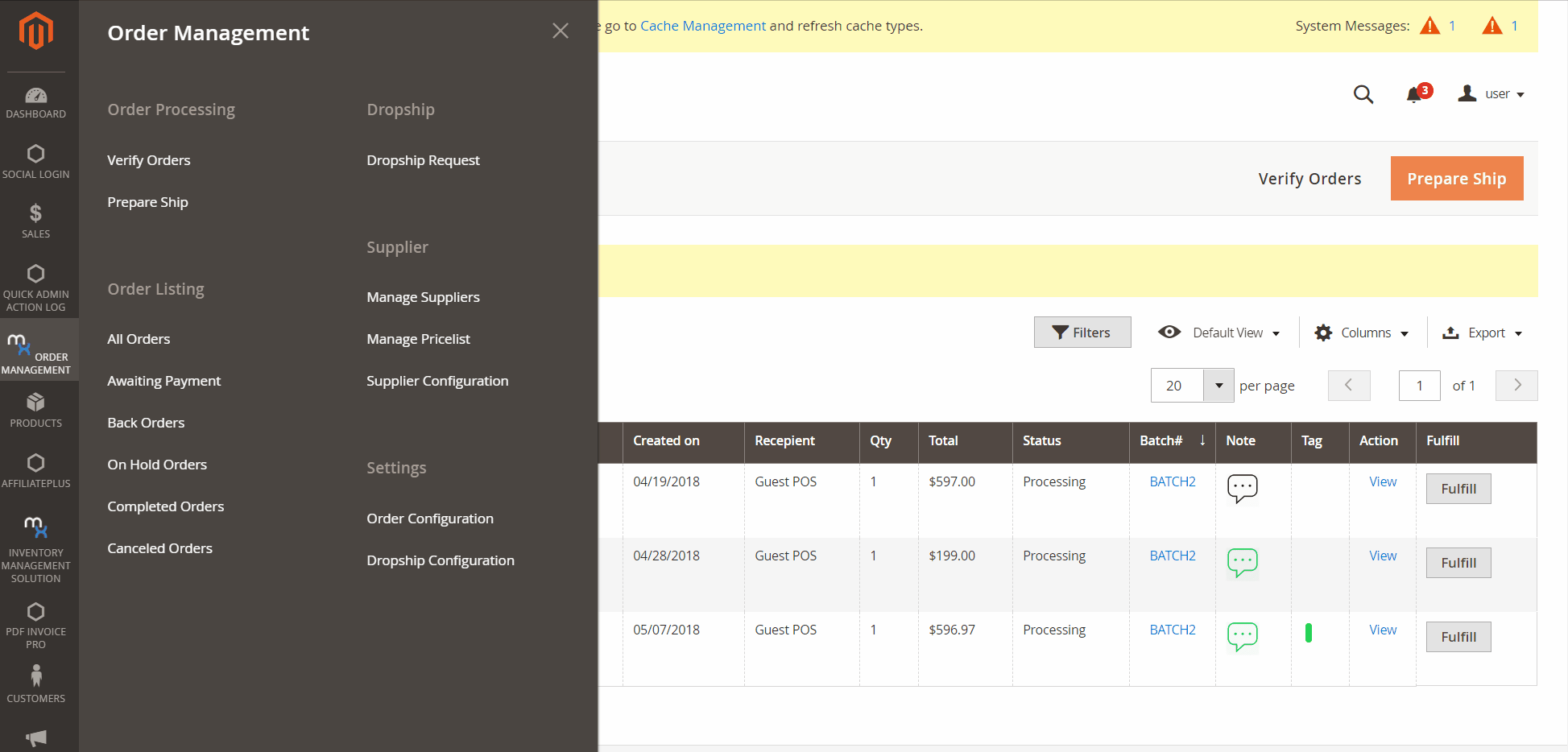Image resolution: width=1568 pixels, height=752 pixels.
Task: Fulfill the $597.00 order
Action: (1458, 489)
